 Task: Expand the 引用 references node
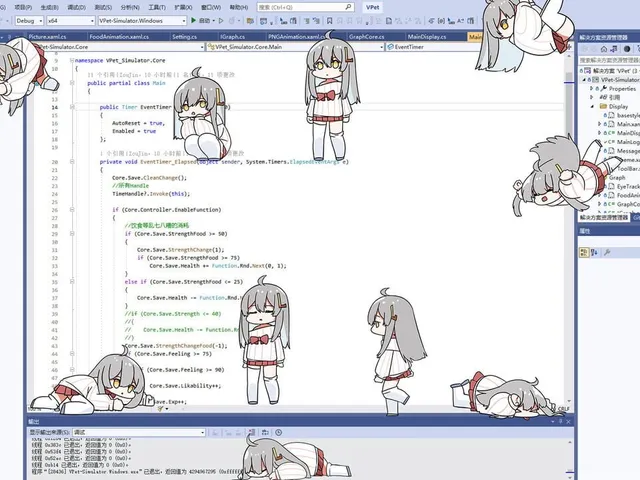[591, 97]
